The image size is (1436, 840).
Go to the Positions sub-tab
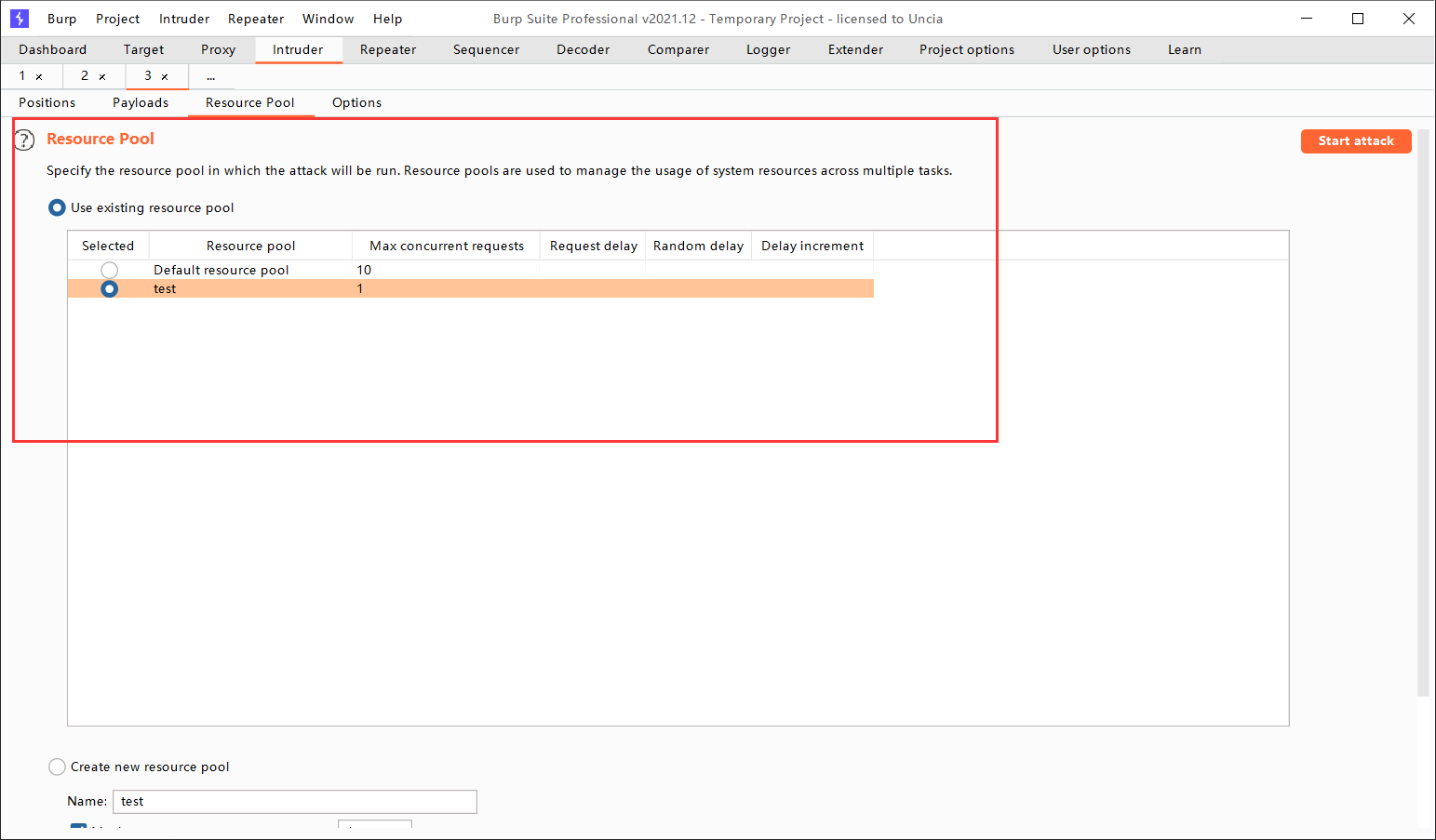pyautogui.click(x=47, y=103)
